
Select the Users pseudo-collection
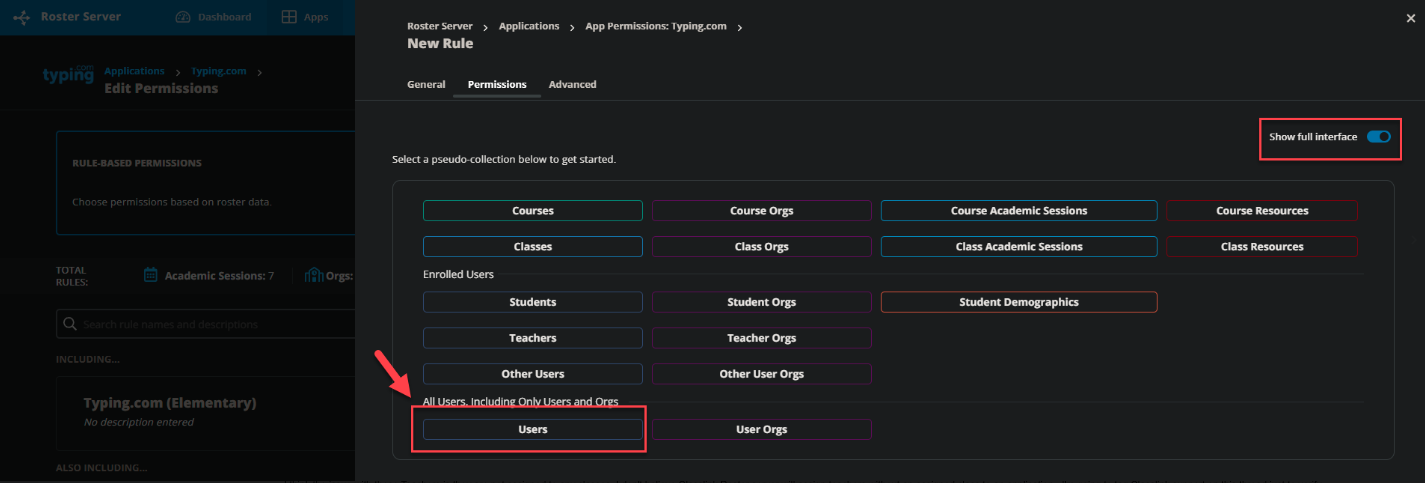point(532,429)
